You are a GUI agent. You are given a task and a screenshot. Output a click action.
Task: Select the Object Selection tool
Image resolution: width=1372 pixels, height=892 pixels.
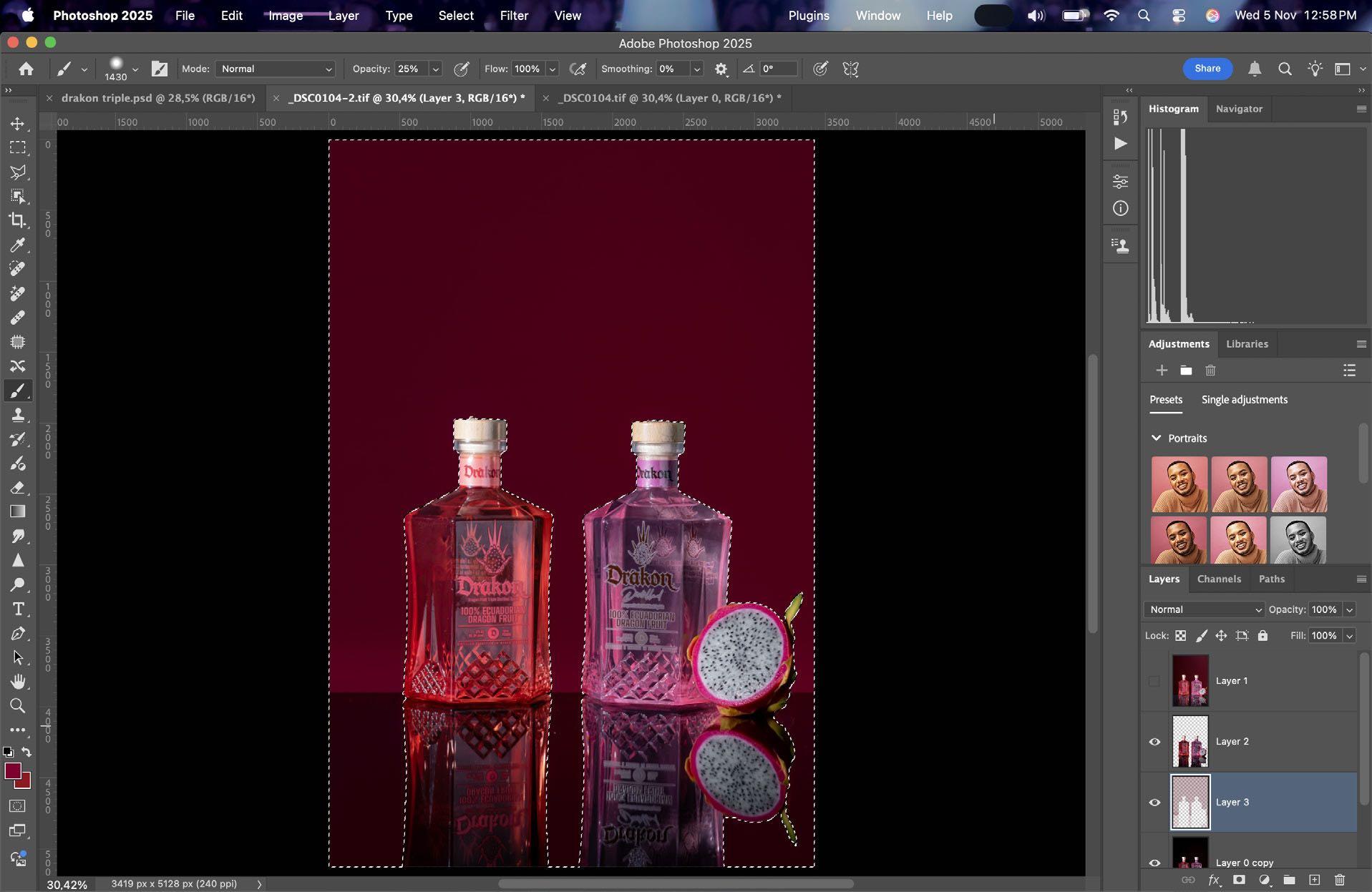18,197
